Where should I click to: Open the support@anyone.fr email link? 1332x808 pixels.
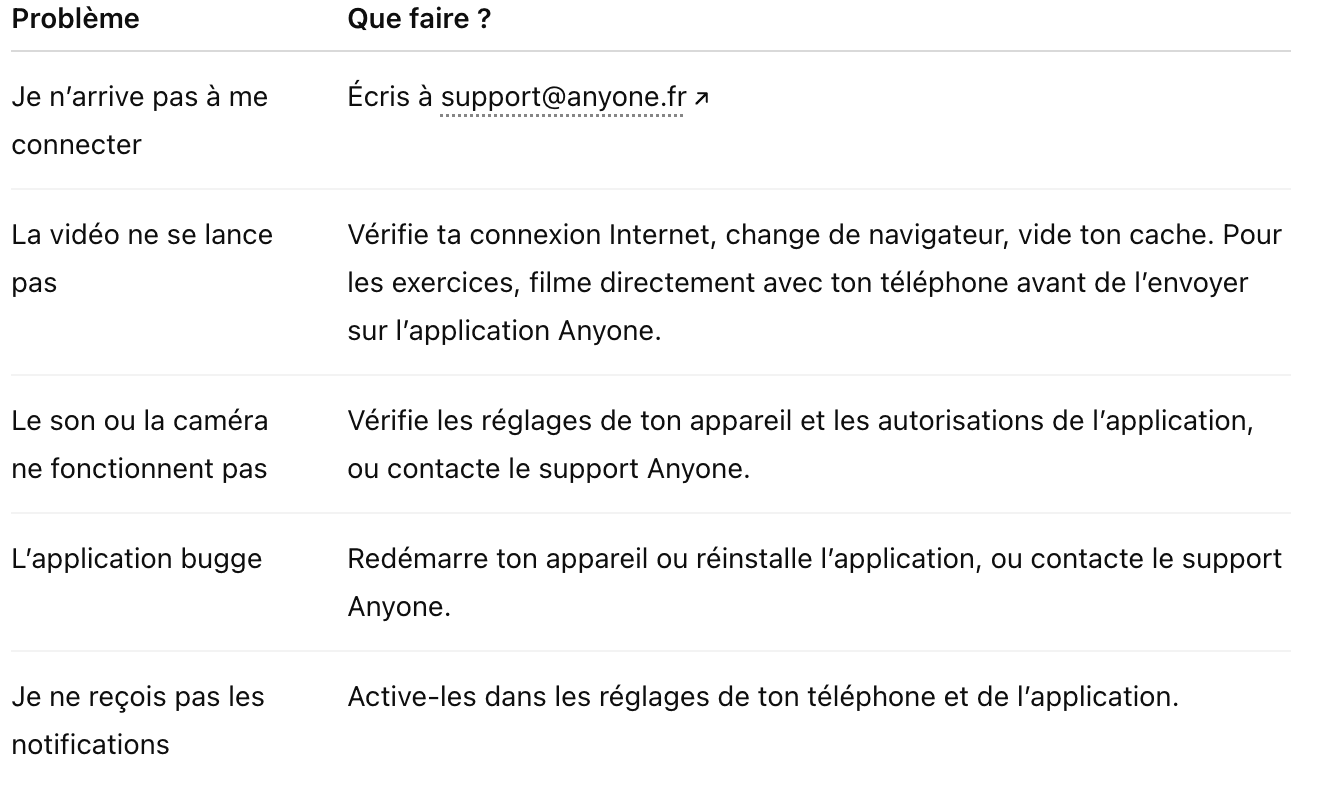click(563, 98)
